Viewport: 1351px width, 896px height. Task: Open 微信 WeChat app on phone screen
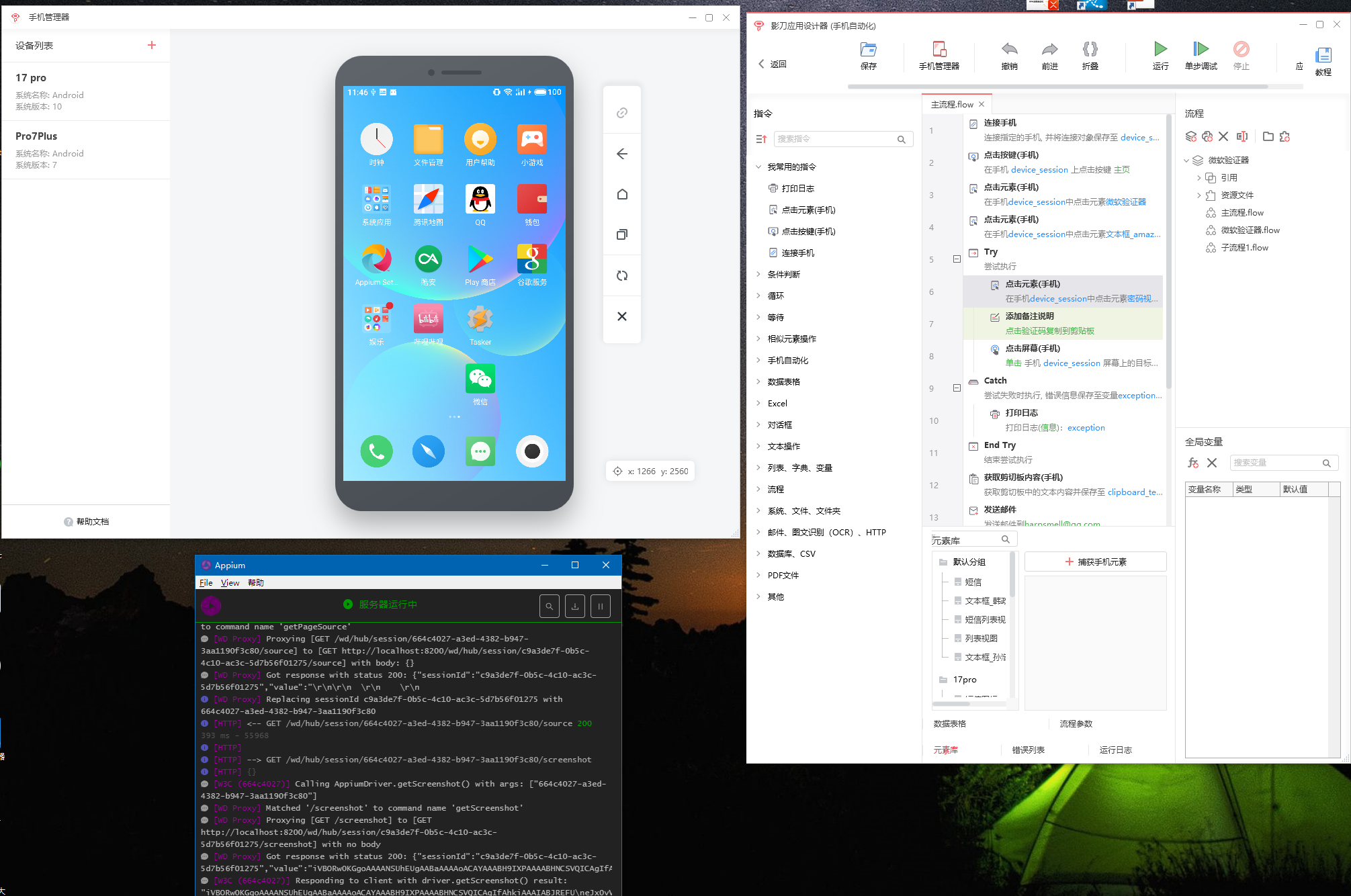point(480,384)
